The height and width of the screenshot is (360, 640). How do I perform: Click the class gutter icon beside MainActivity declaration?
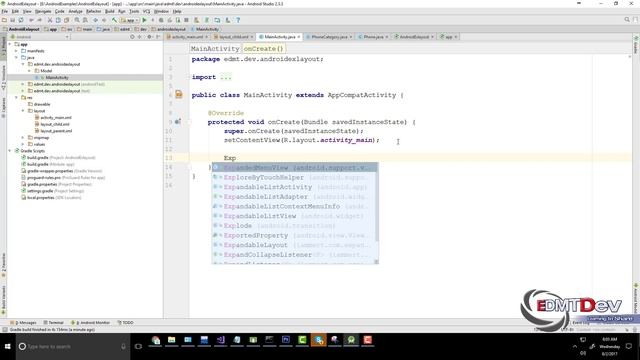click(179, 95)
